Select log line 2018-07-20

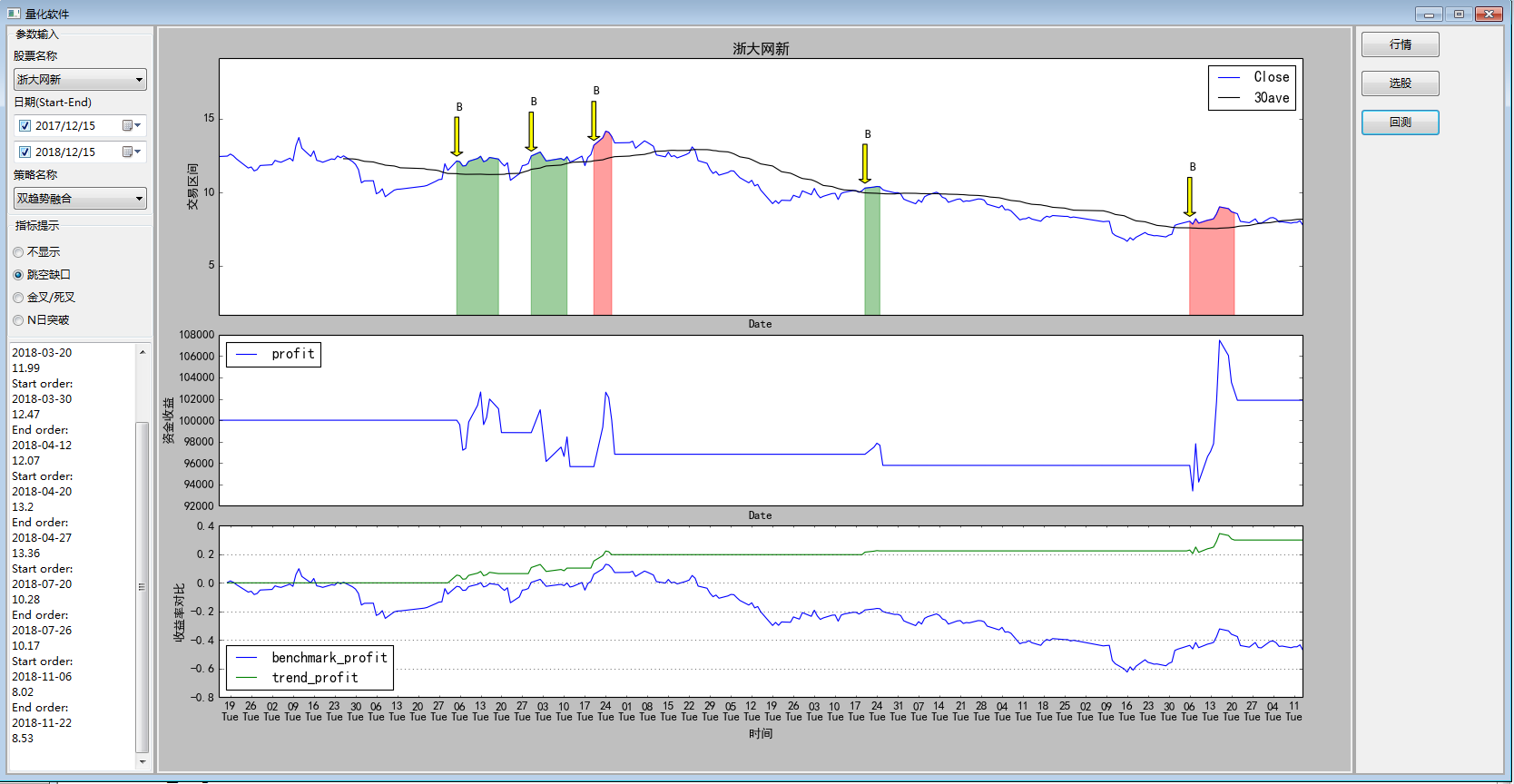[42, 584]
